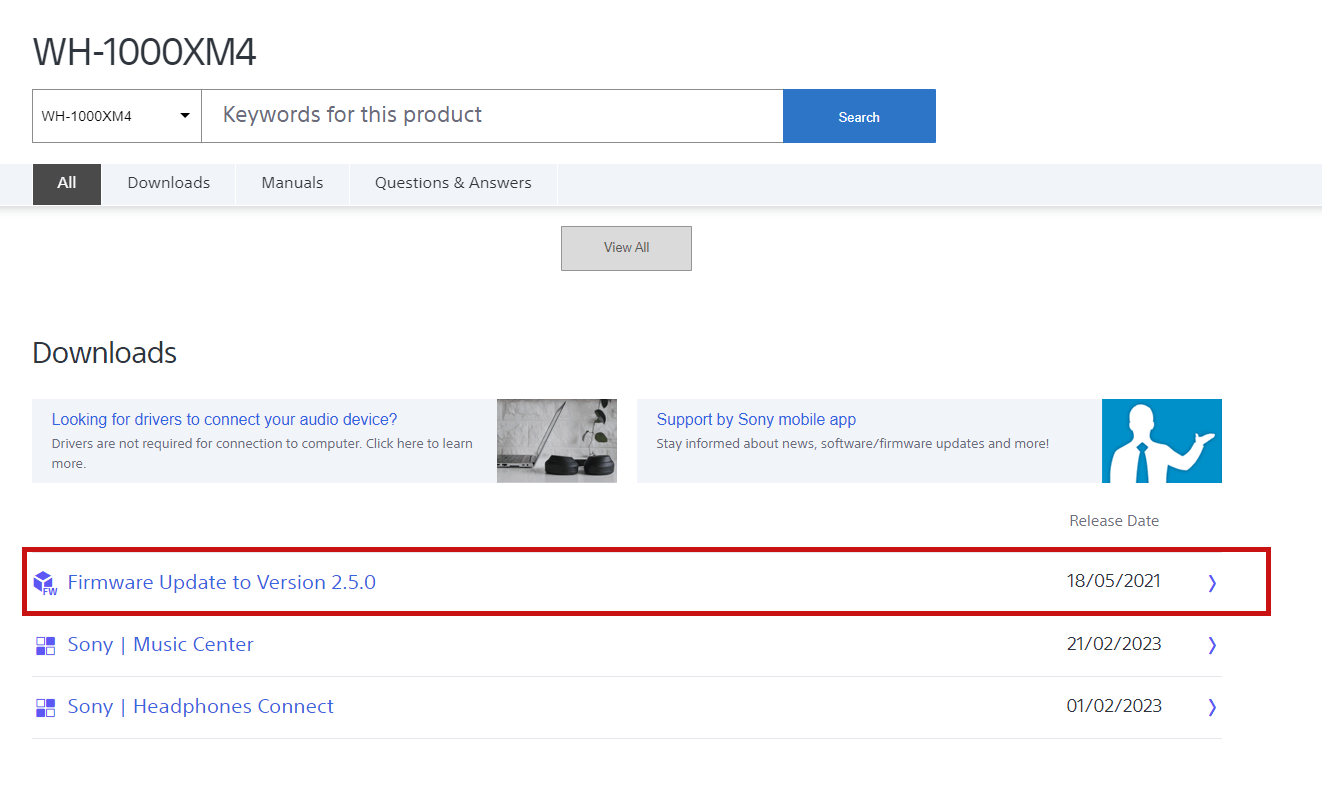
Task: Expand the Headphones Connect row chevron
Action: click(x=1212, y=708)
